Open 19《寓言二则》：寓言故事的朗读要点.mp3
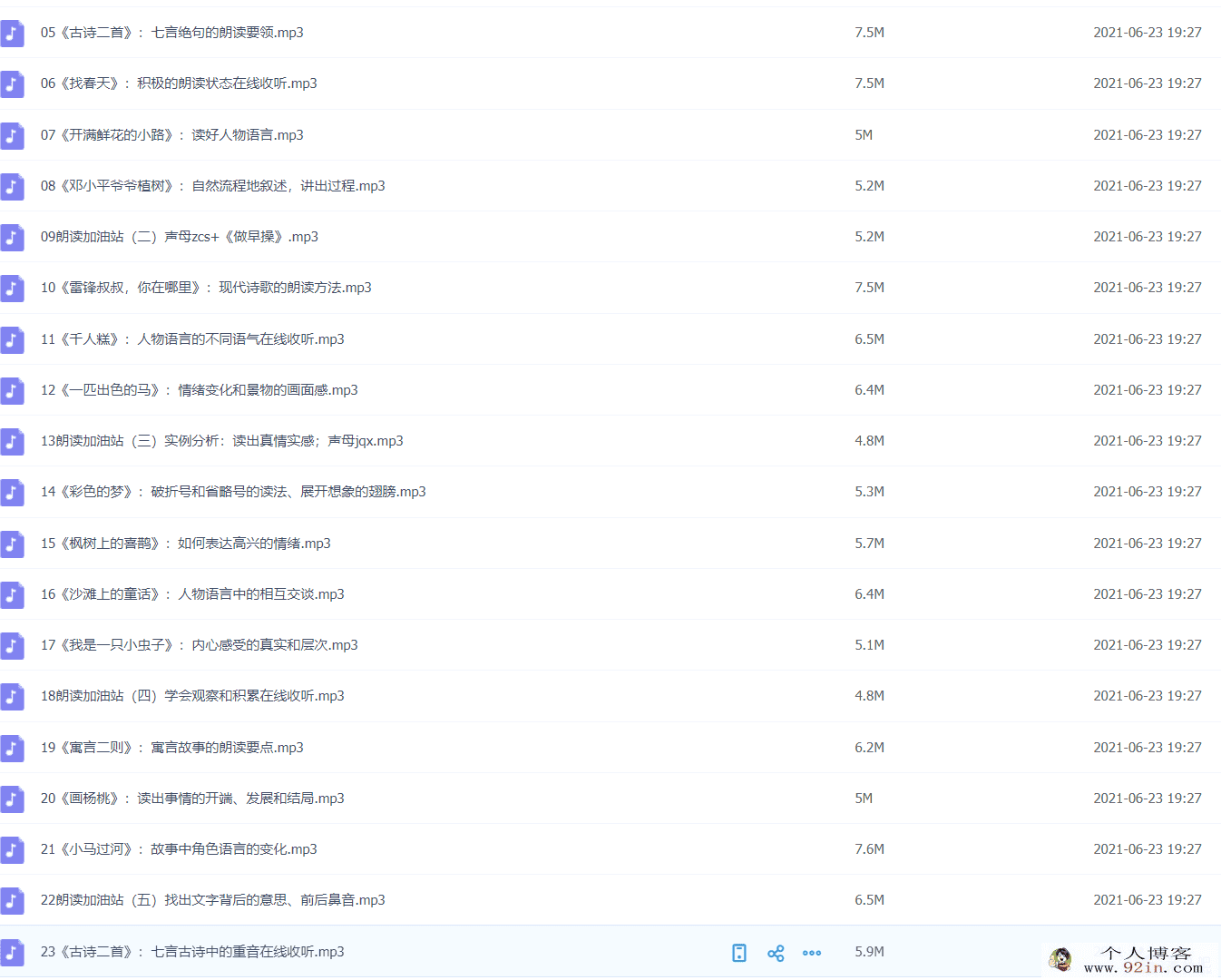 (x=172, y=748)
